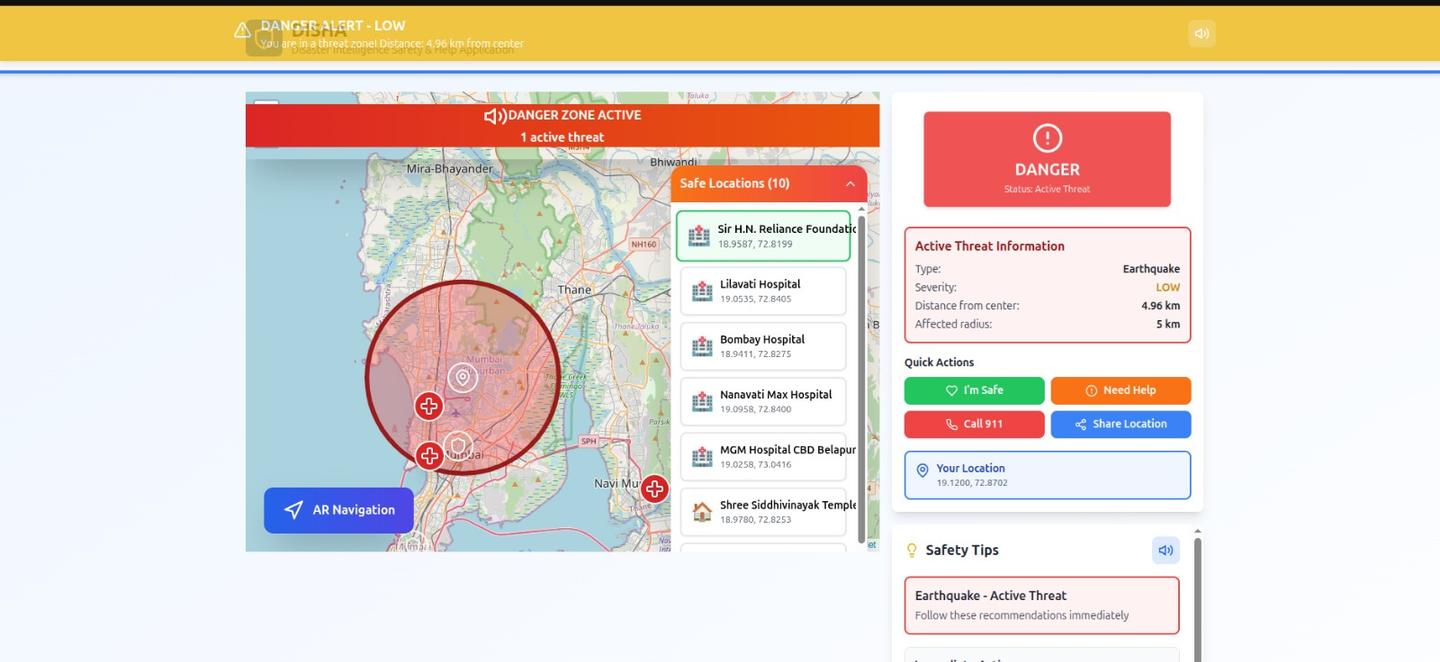Click the Bombay Hospital building icon
Screen dimensions: 1440x662
(702, 347)
